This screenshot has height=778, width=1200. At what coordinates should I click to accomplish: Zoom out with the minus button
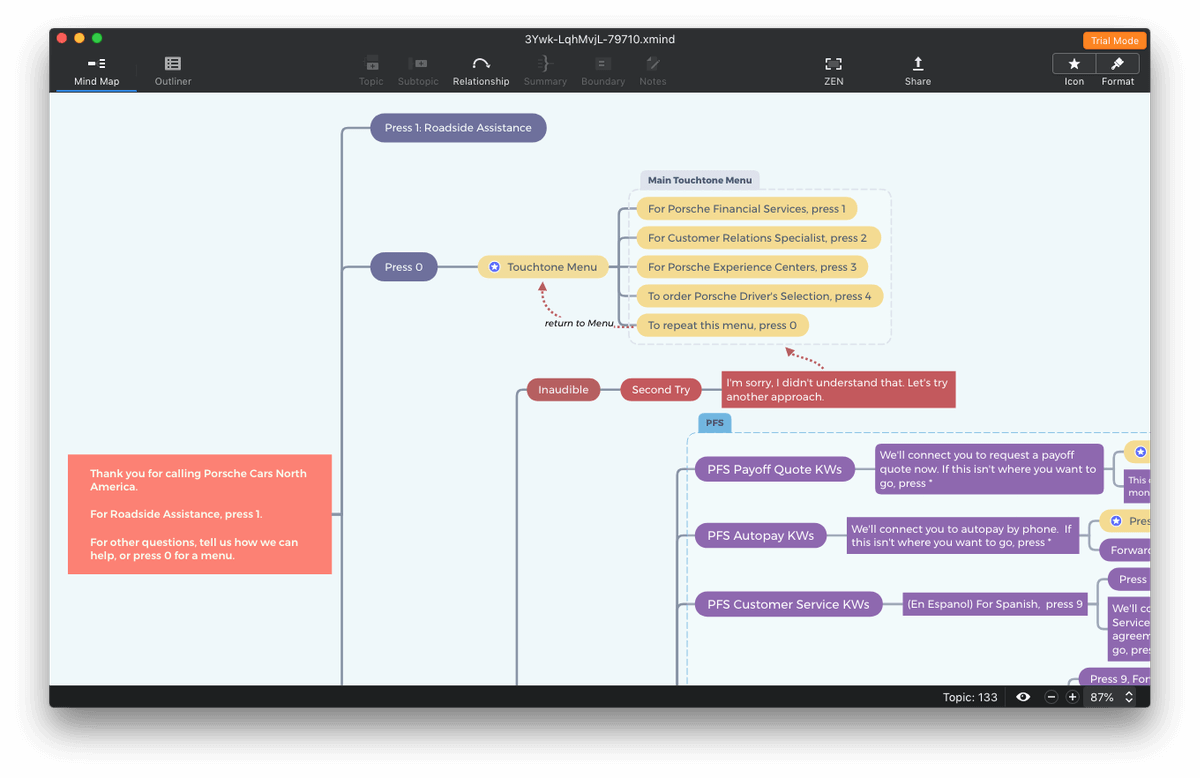(x=1051, y=697)
